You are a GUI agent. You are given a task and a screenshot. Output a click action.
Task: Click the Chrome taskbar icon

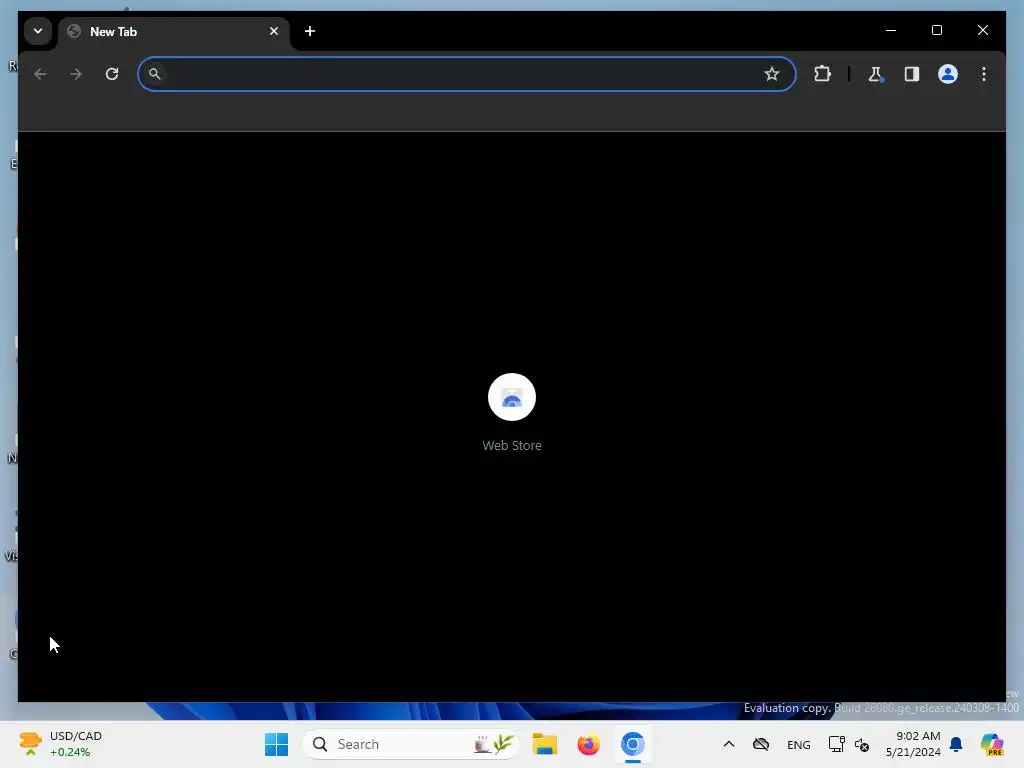[x=632, y=744]
